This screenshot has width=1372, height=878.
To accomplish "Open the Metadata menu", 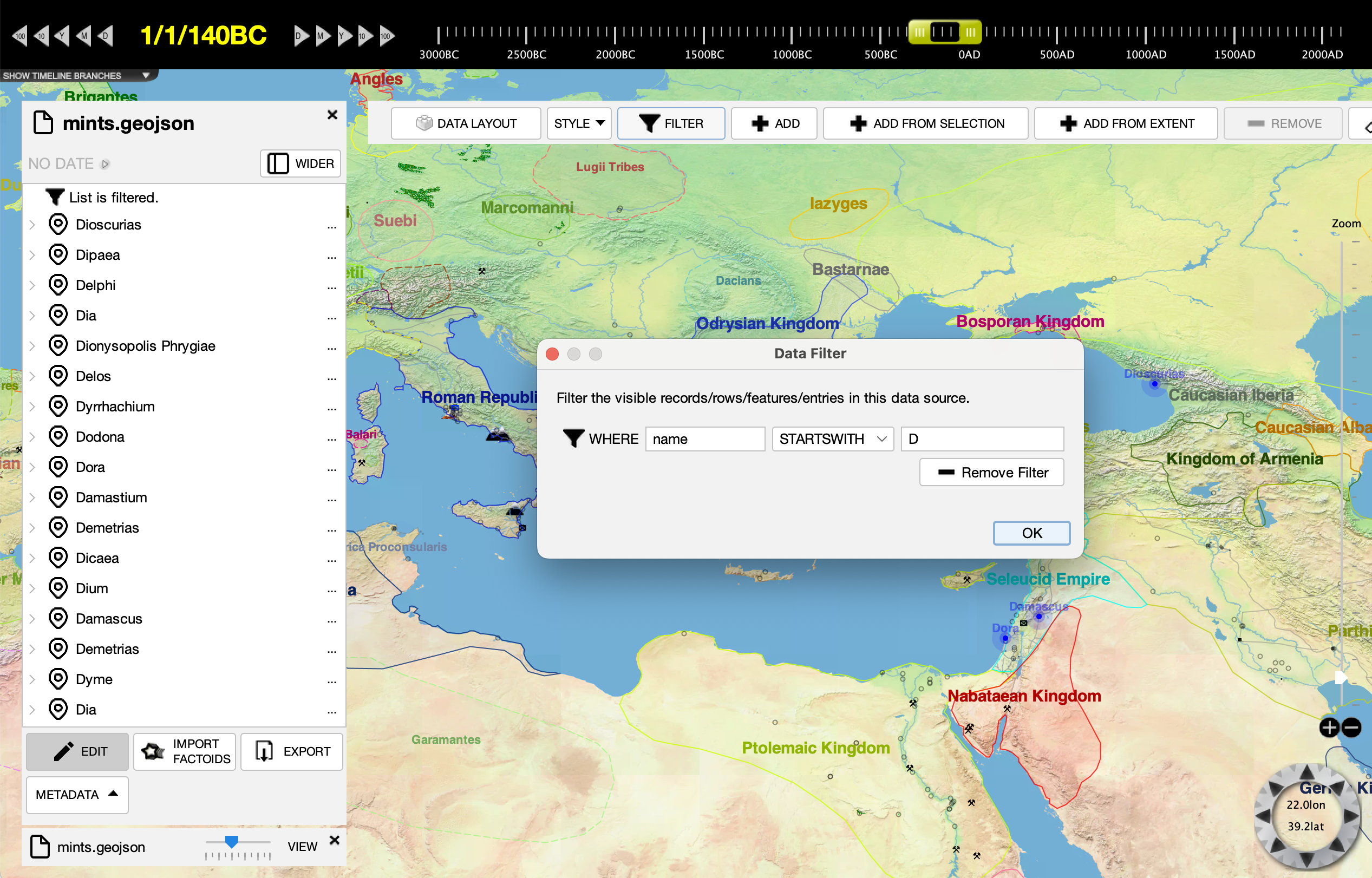I will (77, 794).
